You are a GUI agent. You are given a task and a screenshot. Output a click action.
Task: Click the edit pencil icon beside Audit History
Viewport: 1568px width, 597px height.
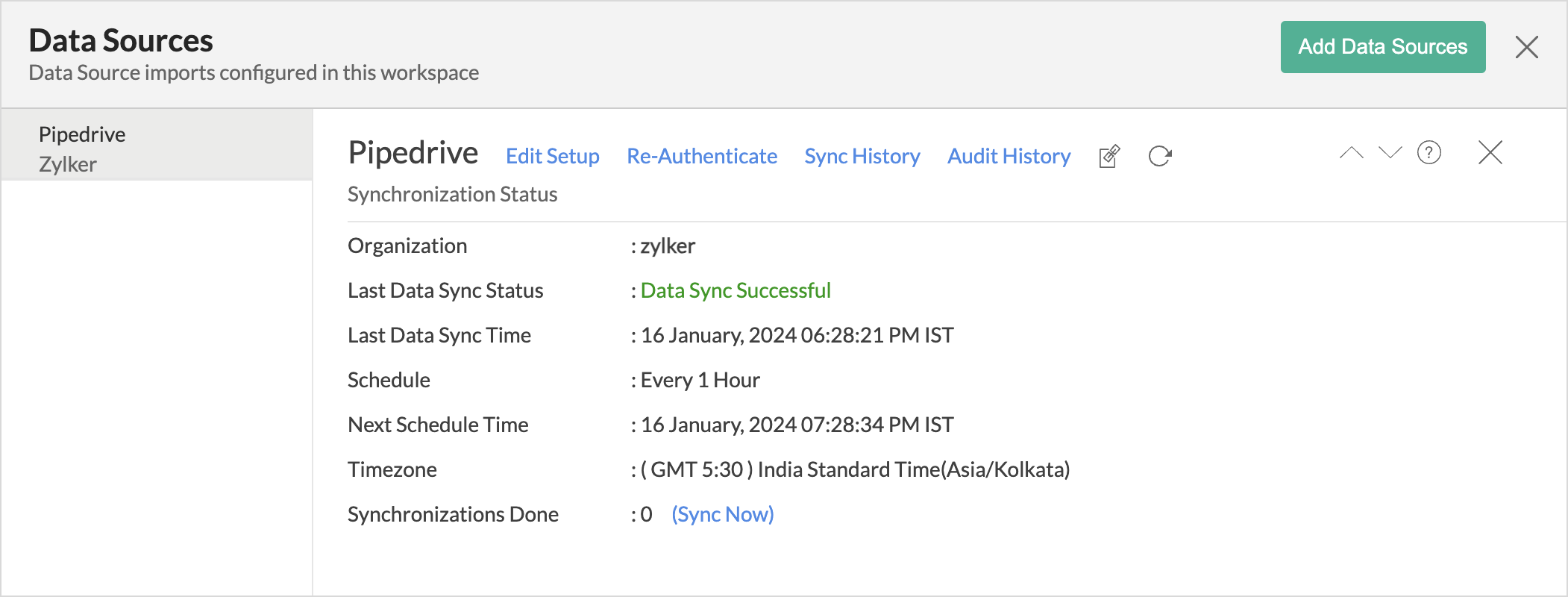(x=1109, y=156)
